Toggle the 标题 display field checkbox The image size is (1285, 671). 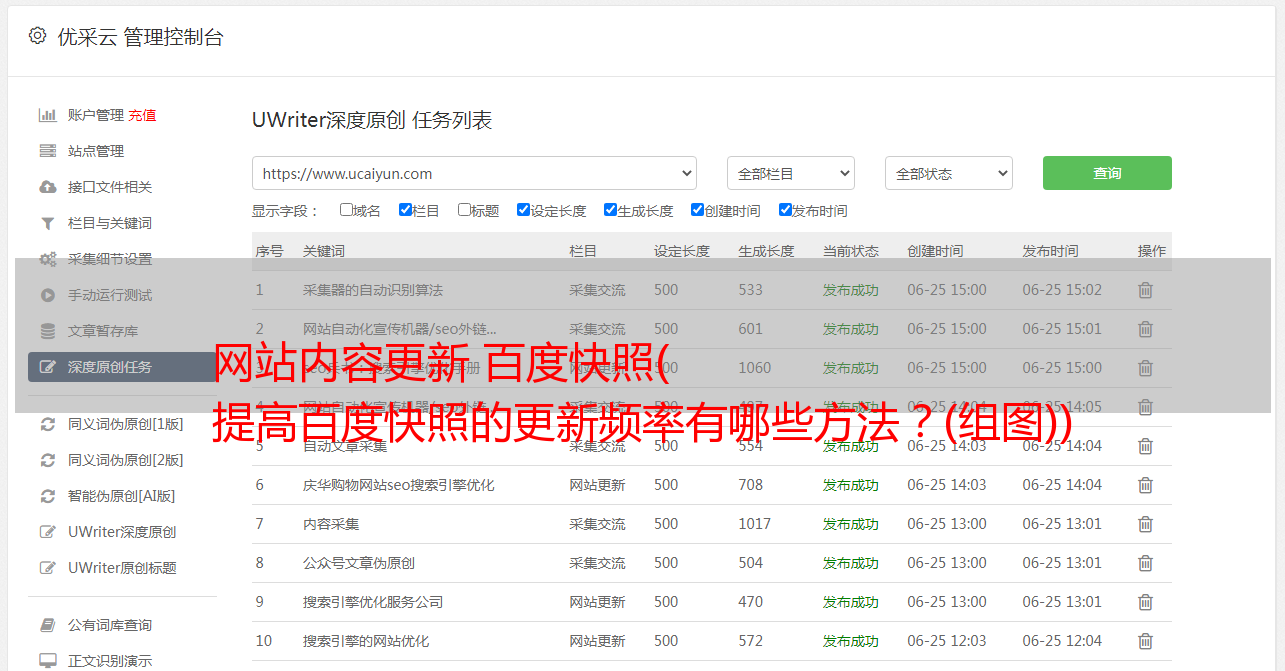tap(464, 210)
